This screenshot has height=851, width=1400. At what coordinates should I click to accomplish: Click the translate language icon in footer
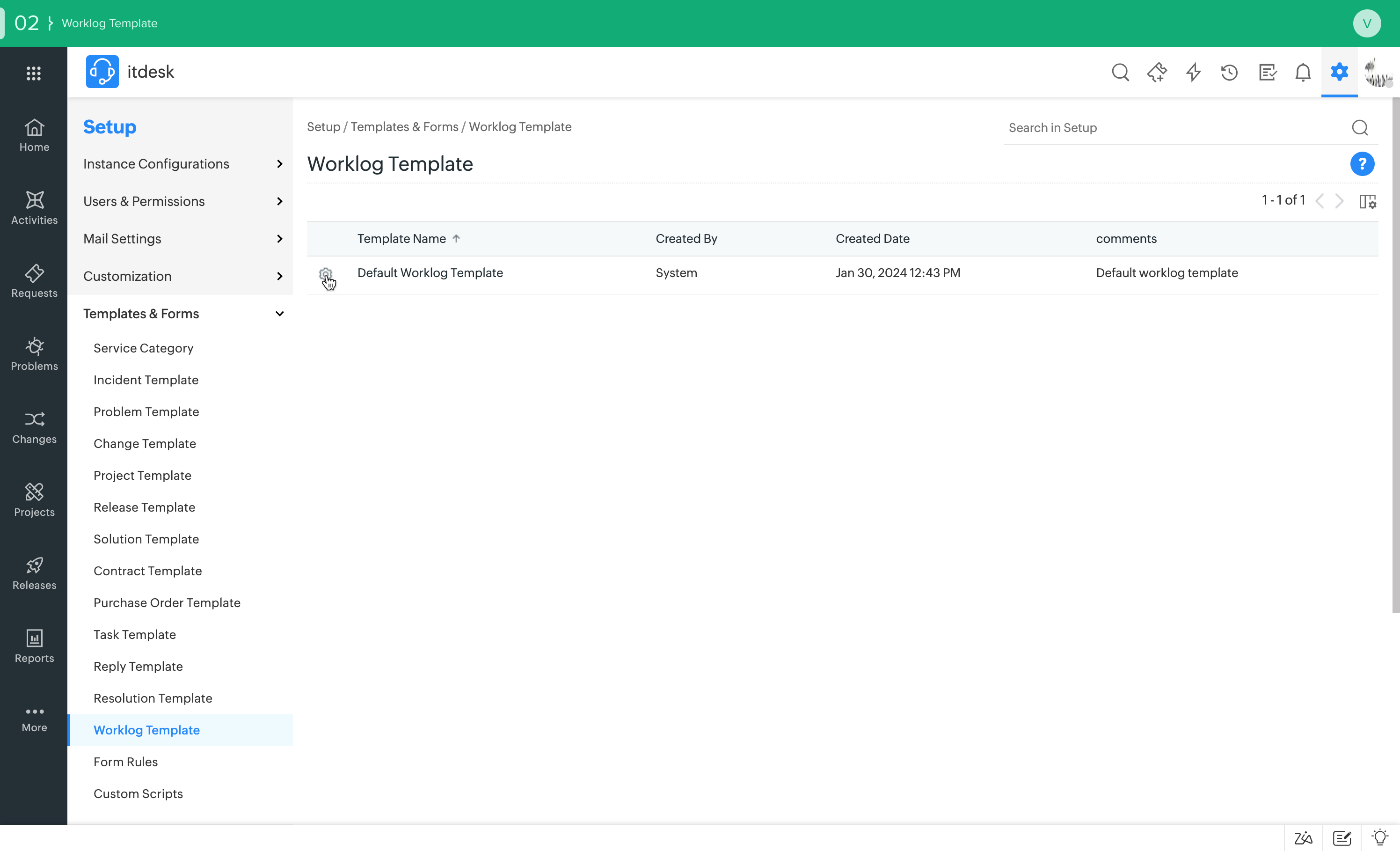coord(1304,838)
